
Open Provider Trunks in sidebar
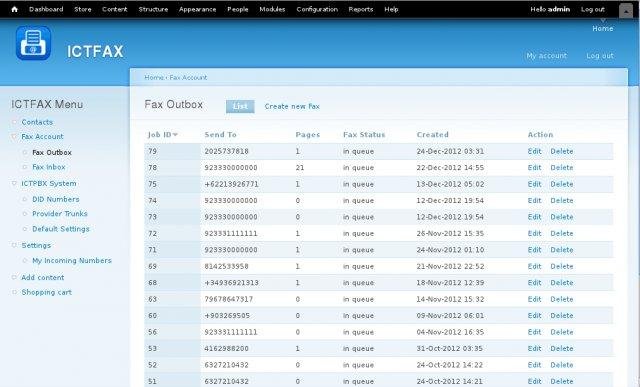pyautogui.click(x=60, y=214)
